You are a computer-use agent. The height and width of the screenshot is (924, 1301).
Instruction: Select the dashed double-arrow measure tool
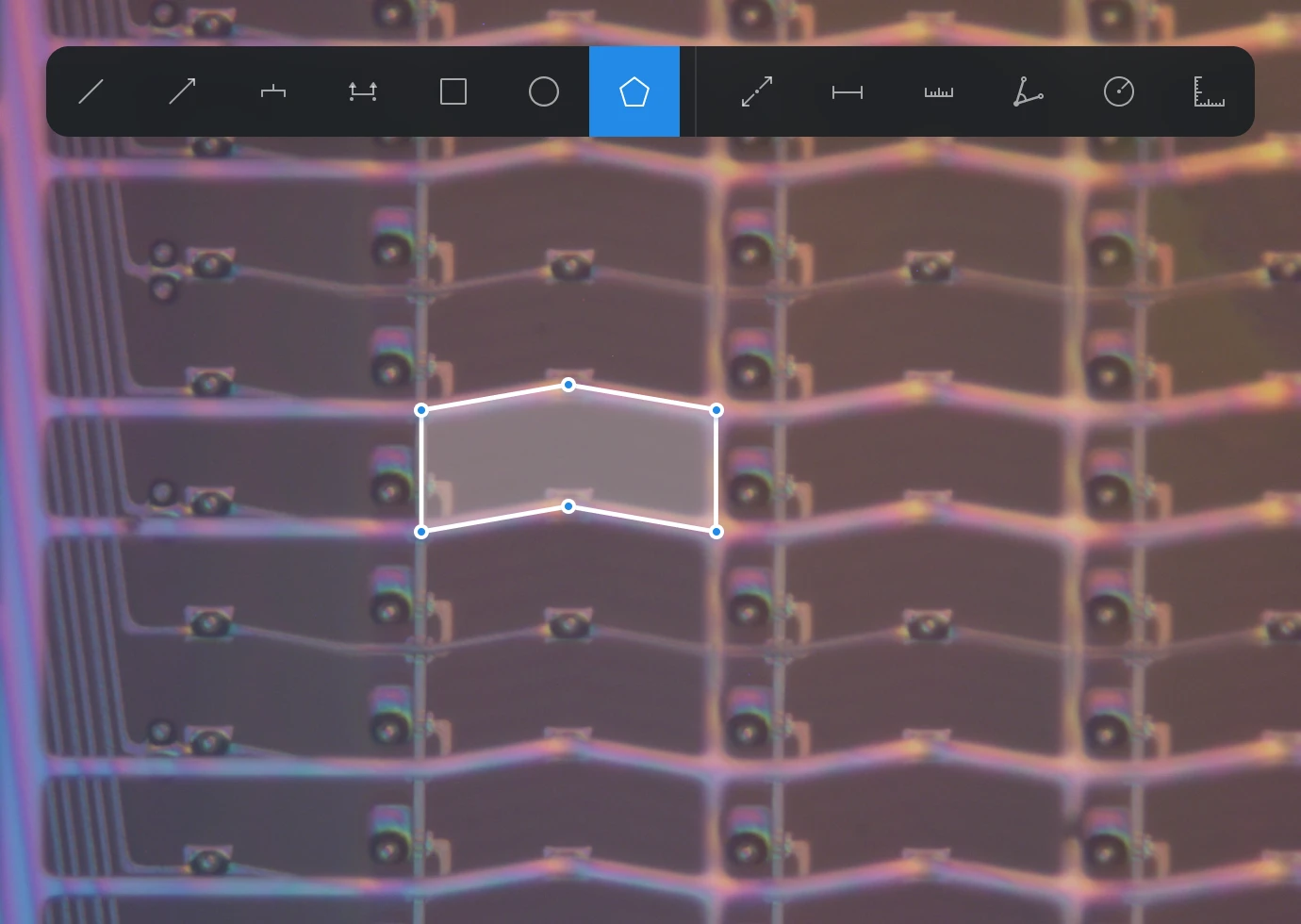(x=757, y=91)
